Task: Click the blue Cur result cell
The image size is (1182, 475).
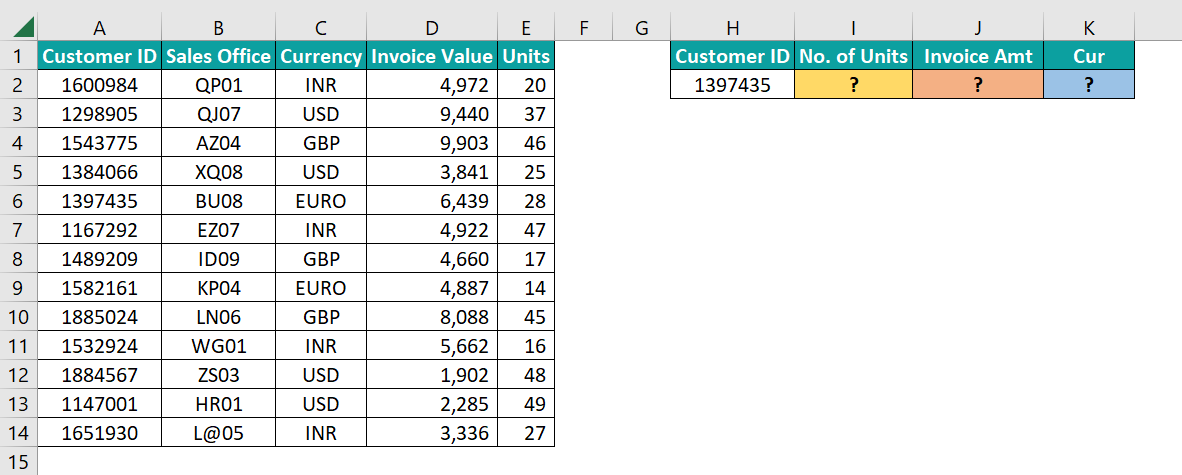Action: pos(1089,85)
